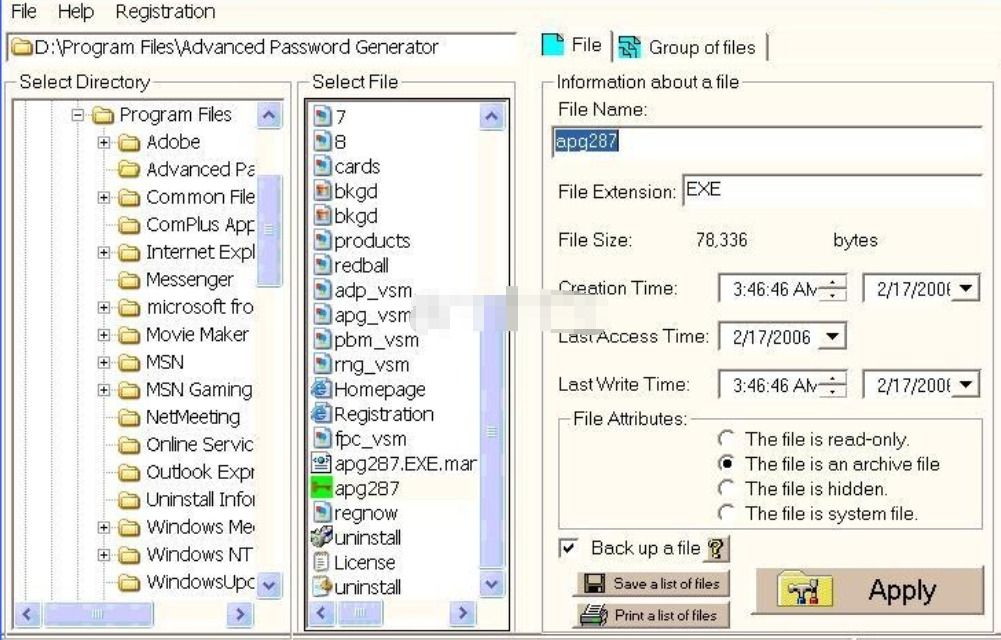This screenshot has width=1001, height=640.
Task: Select the License document icon
Action: pos(321,562)
